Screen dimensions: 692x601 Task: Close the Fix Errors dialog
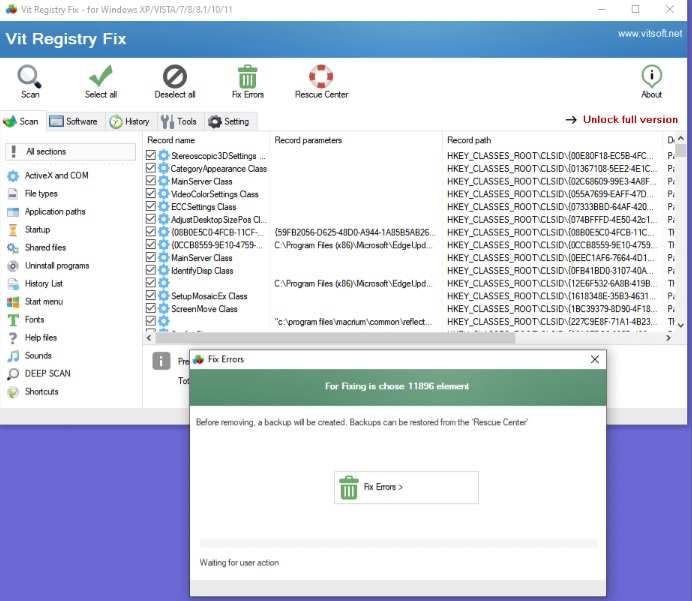594,359
